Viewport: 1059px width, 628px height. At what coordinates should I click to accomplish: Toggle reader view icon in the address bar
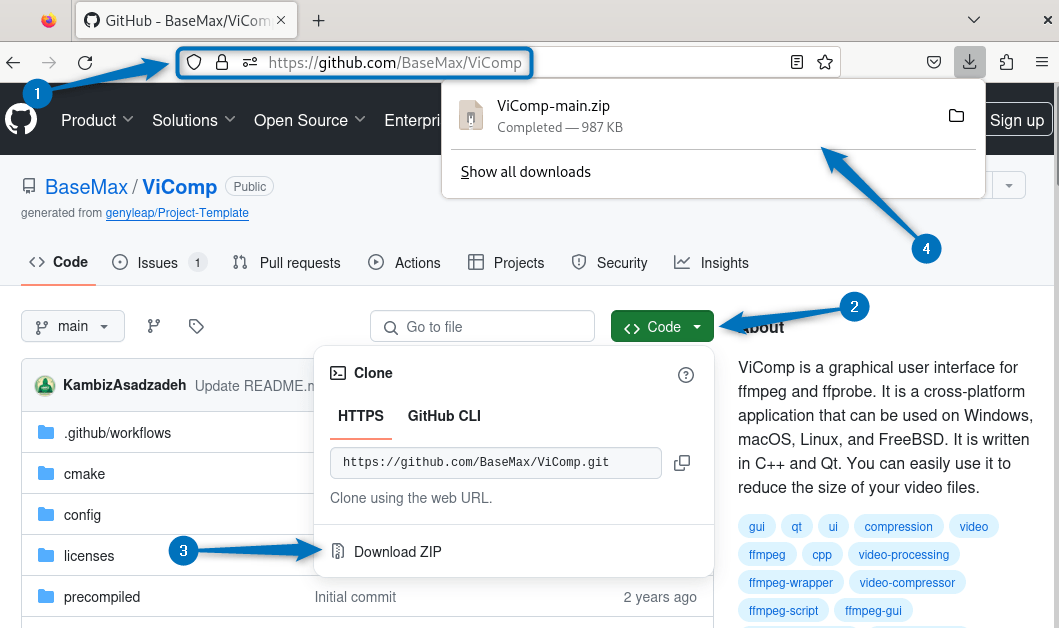[796, 62]
